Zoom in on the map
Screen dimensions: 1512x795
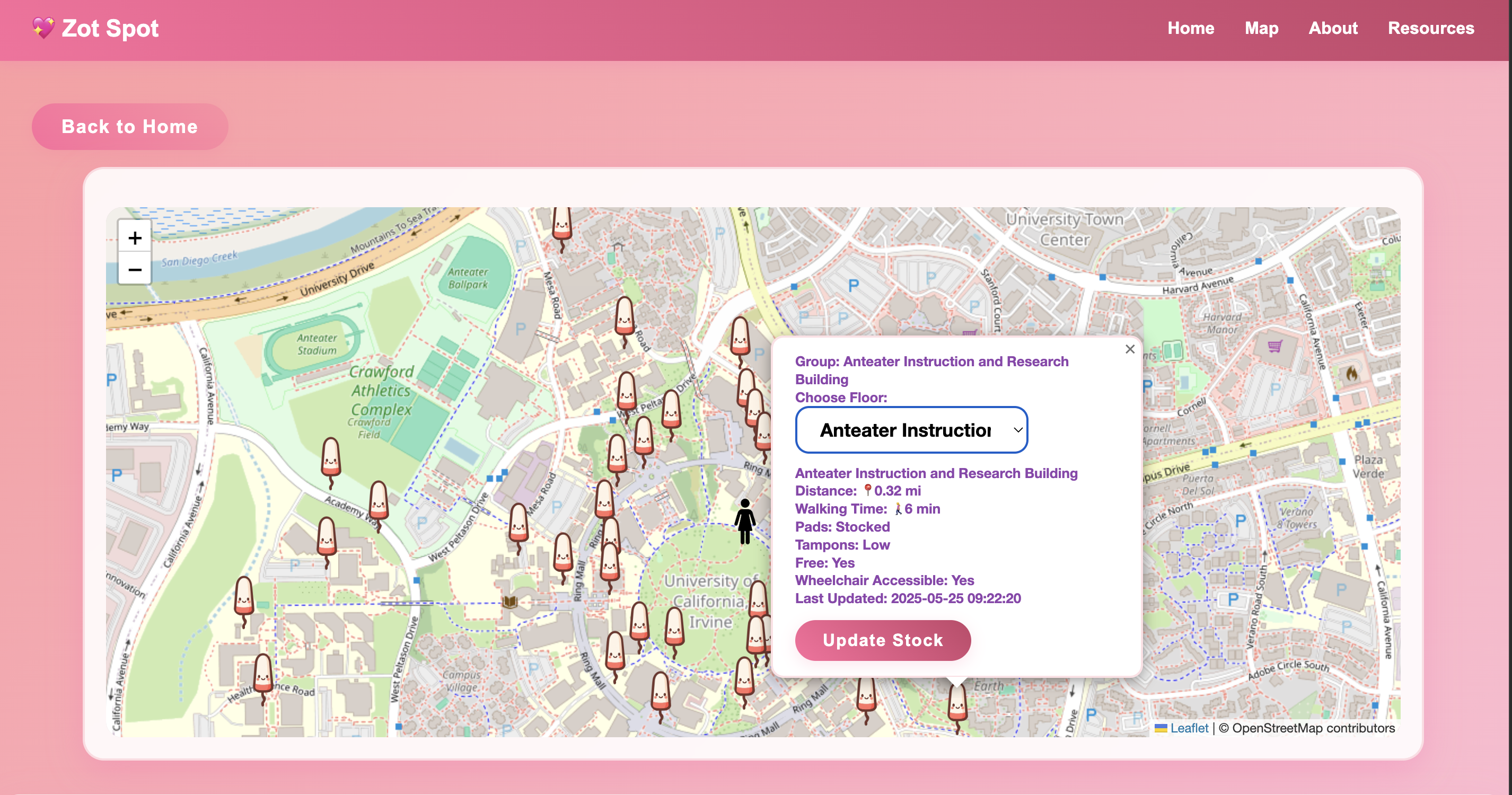[135, 237]
